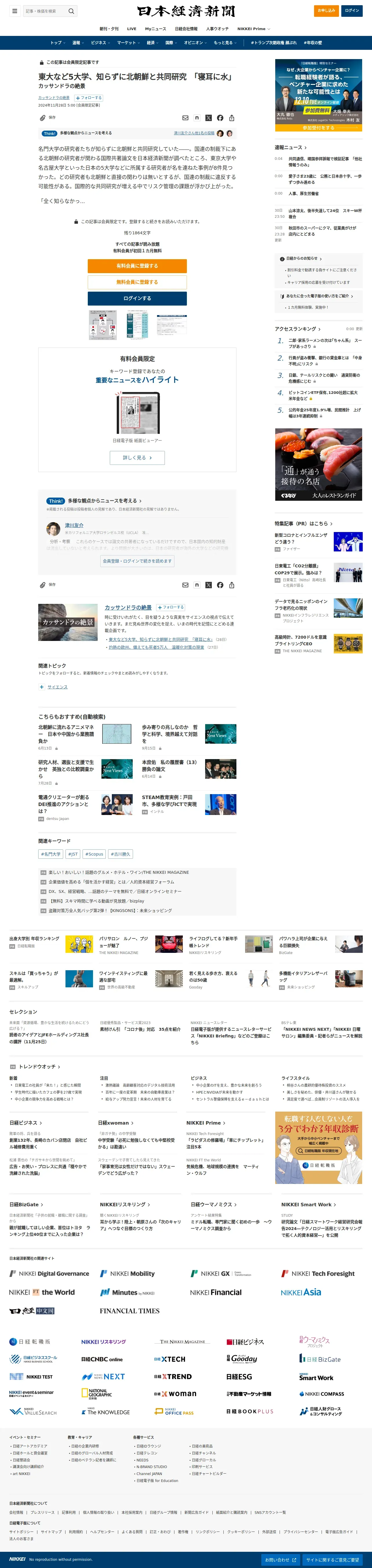Viewport: 372px width, 1568px height.
Task: Expand 速報 navigation dropdown
Action: coord(78,43)
